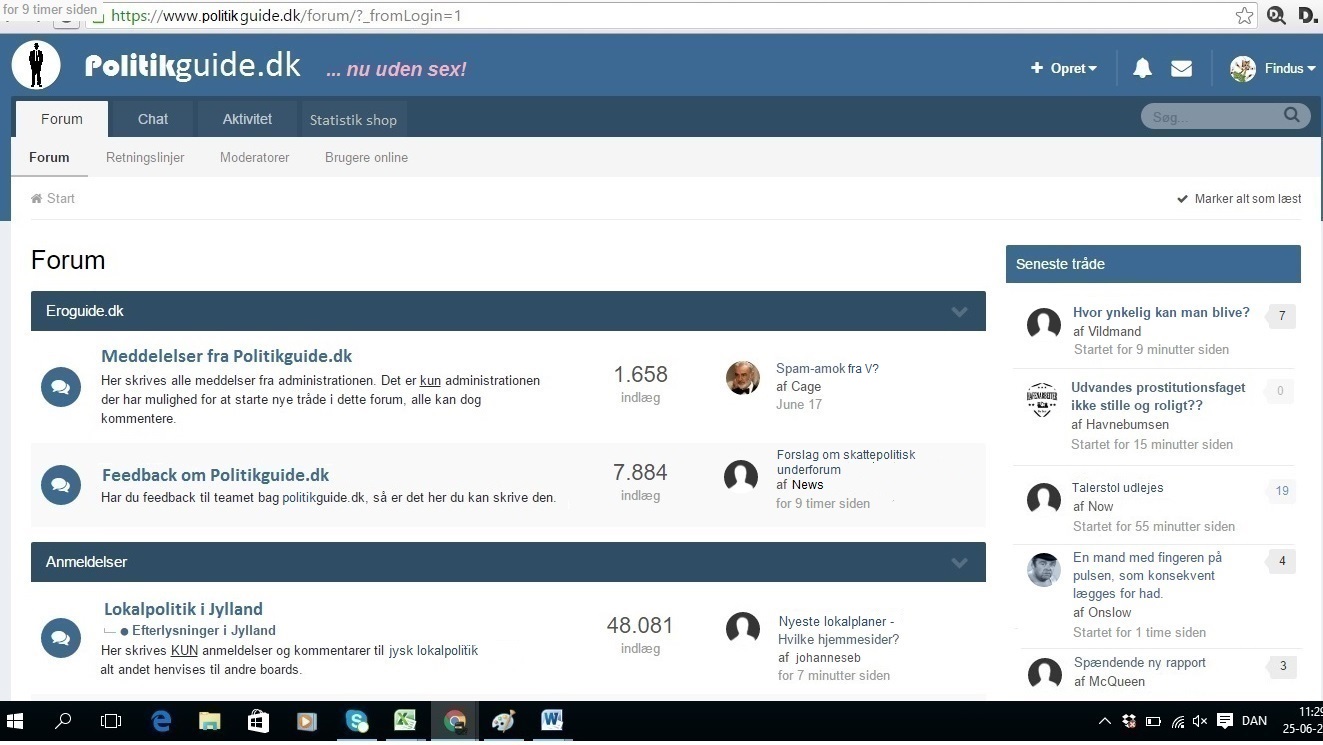Open Feedback om Politikguide.dk forum
The height and width of the screenshot is (745, 1323).
(215, 475)
